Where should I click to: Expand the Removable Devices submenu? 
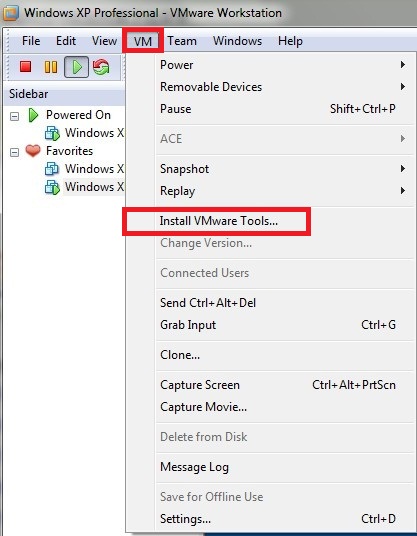pyautogui.click(x=285, y=87)
